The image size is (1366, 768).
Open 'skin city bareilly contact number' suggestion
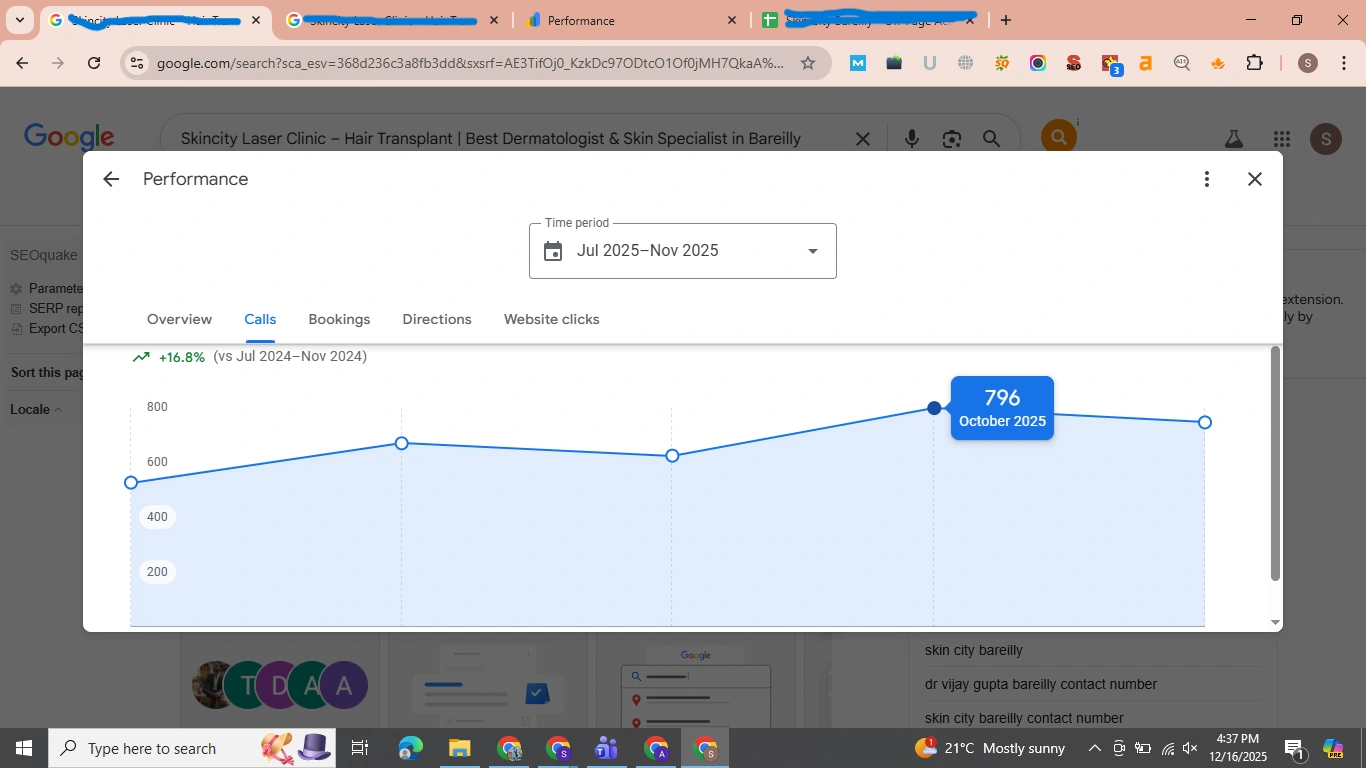pos(1024,718)
